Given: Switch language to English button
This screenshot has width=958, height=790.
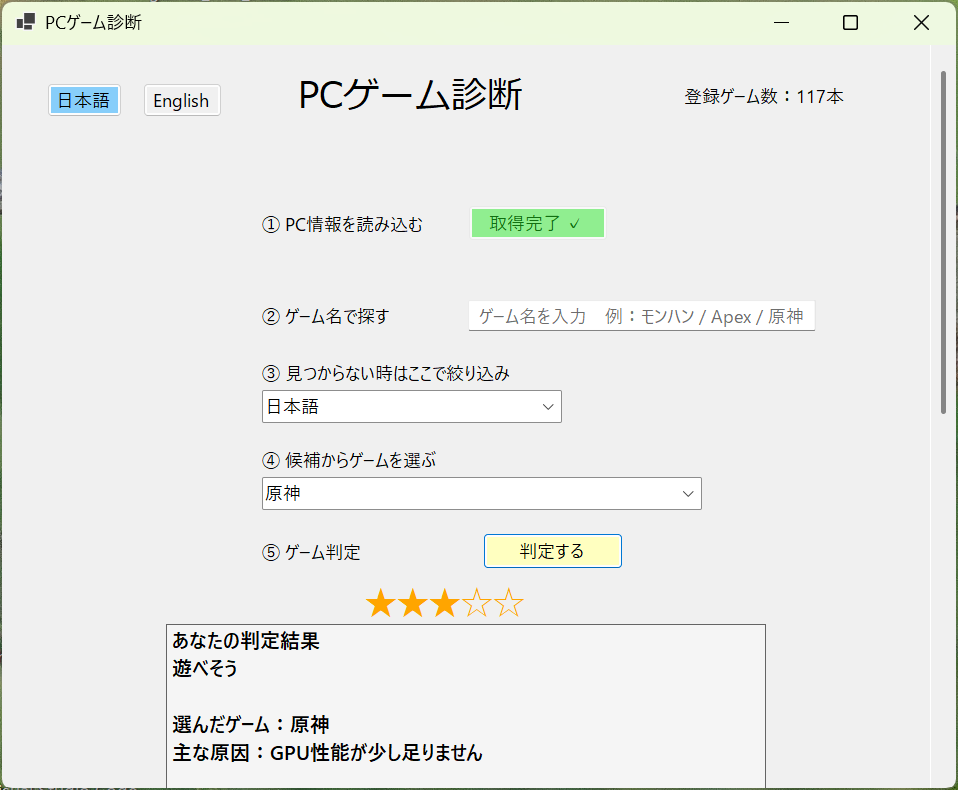Looking at the screenshot, I should point(182,100).
